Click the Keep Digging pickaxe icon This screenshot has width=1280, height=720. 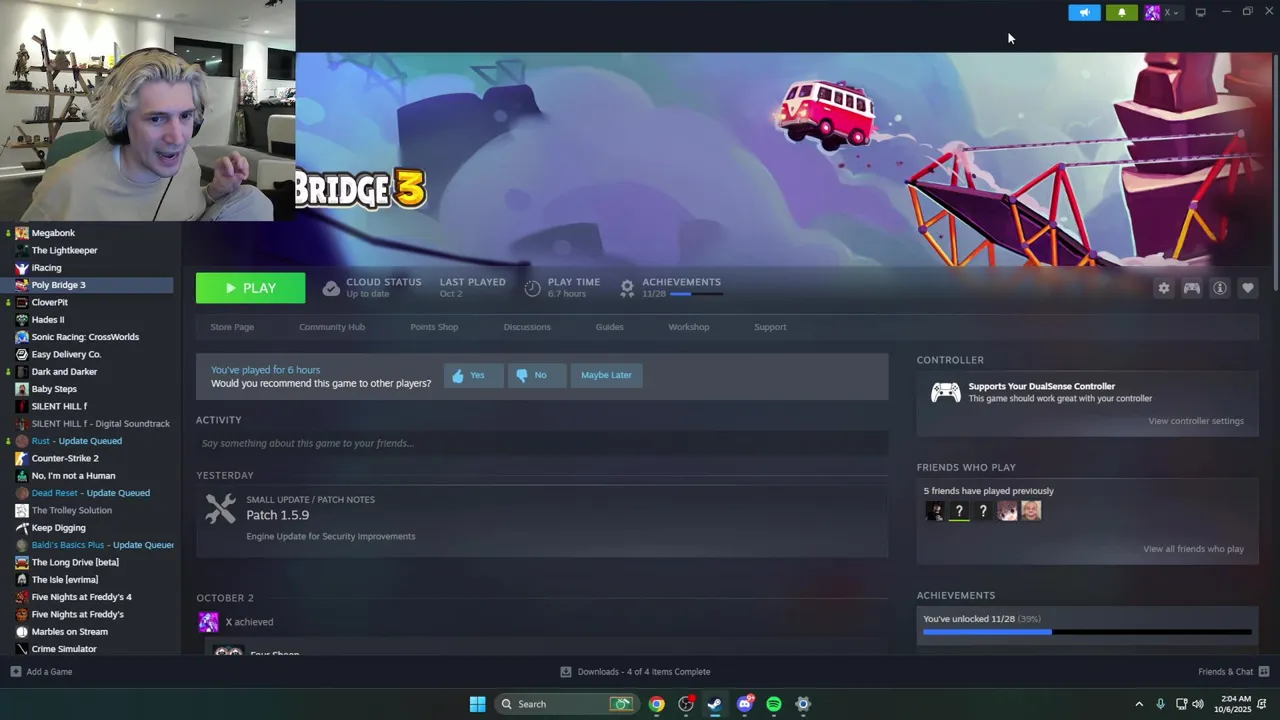click(22, 528)
